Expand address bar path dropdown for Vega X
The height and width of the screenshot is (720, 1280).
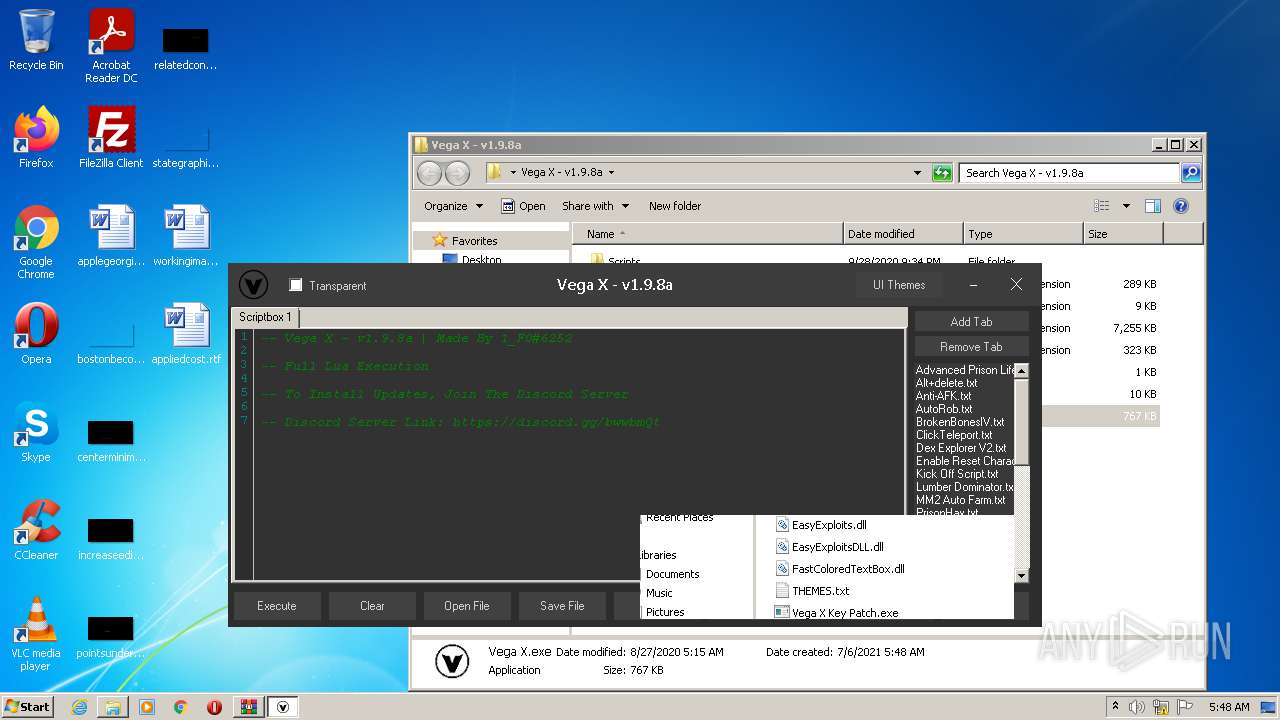tap(611, 172)
